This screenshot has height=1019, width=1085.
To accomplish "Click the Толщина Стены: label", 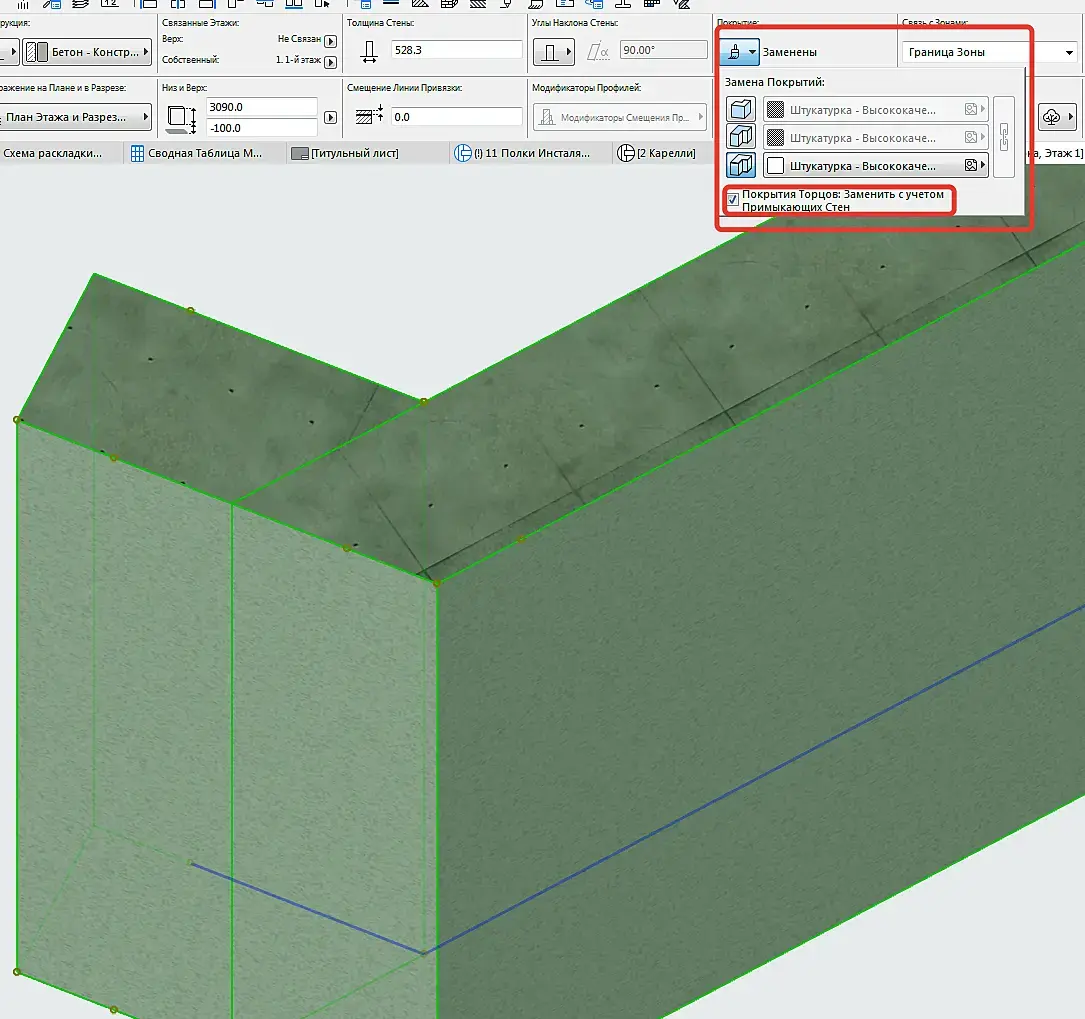I will point(381,23).
